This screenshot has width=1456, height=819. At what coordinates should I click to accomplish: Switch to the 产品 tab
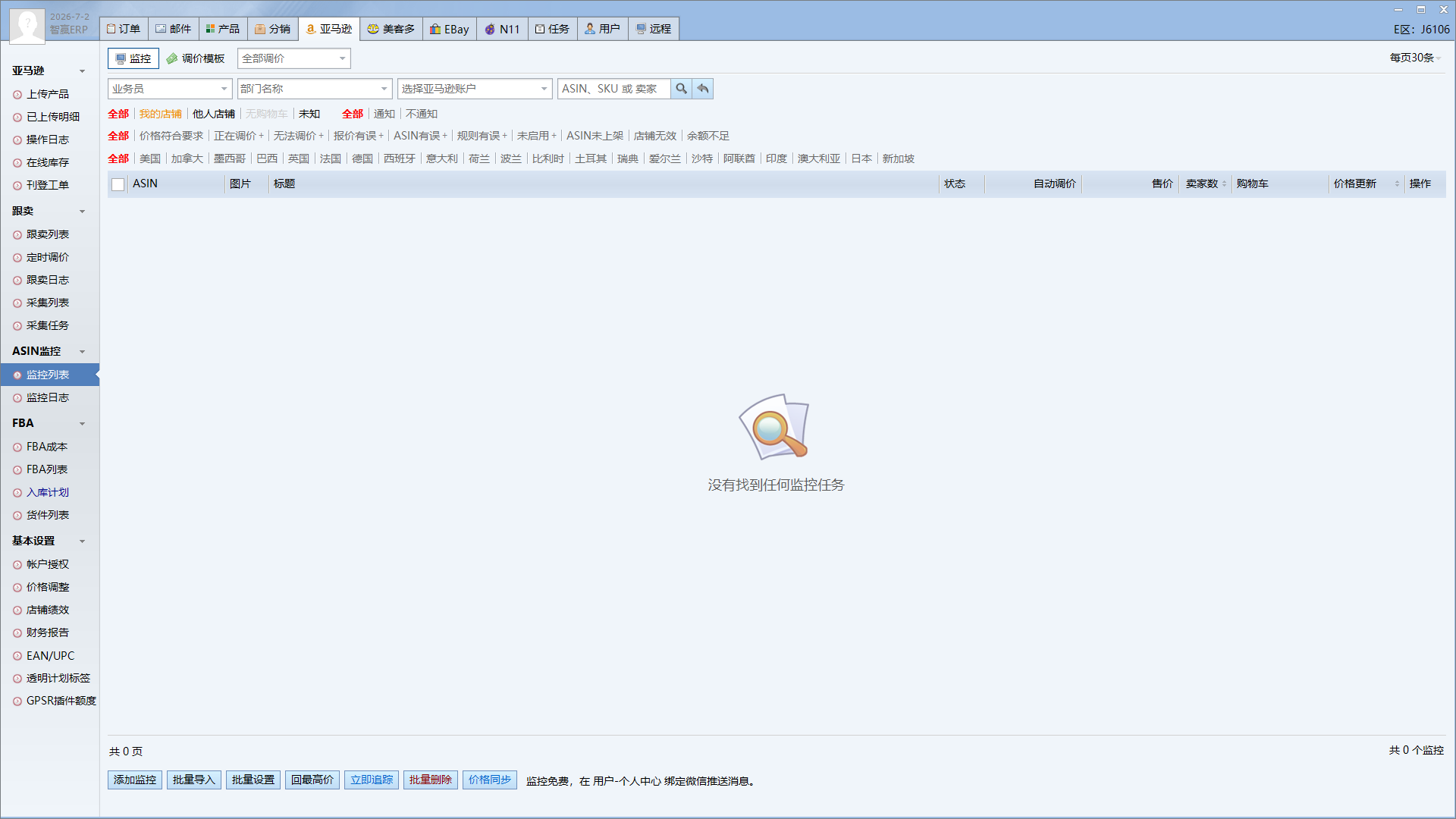(223, 29)
